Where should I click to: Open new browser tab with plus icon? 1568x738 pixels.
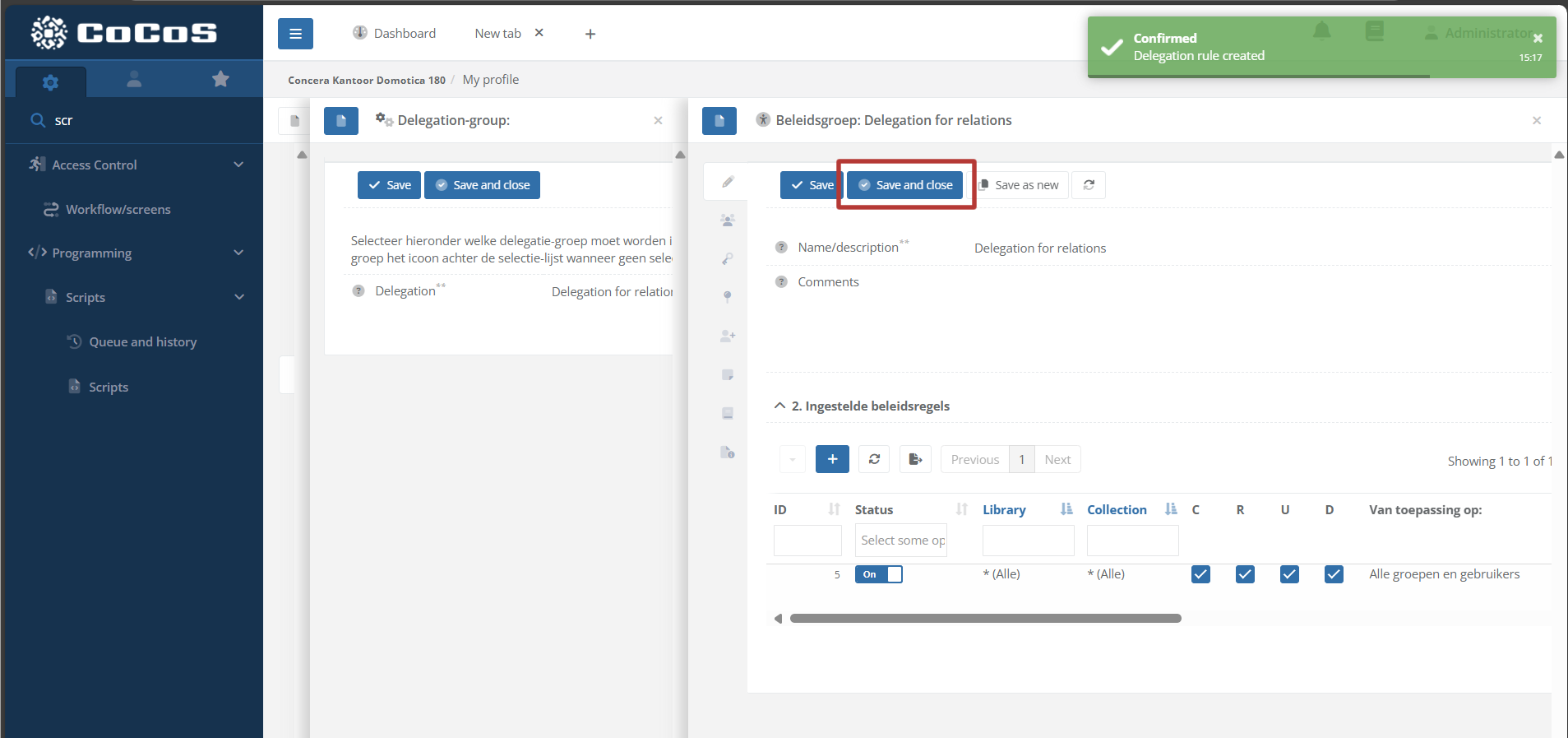590,34
